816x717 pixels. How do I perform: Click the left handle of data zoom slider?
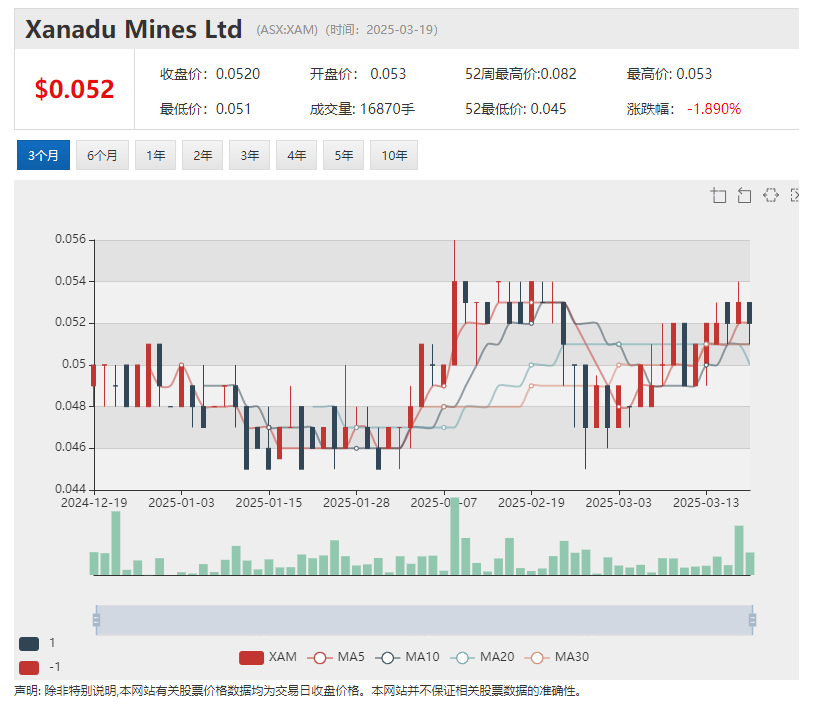(96, 620)
